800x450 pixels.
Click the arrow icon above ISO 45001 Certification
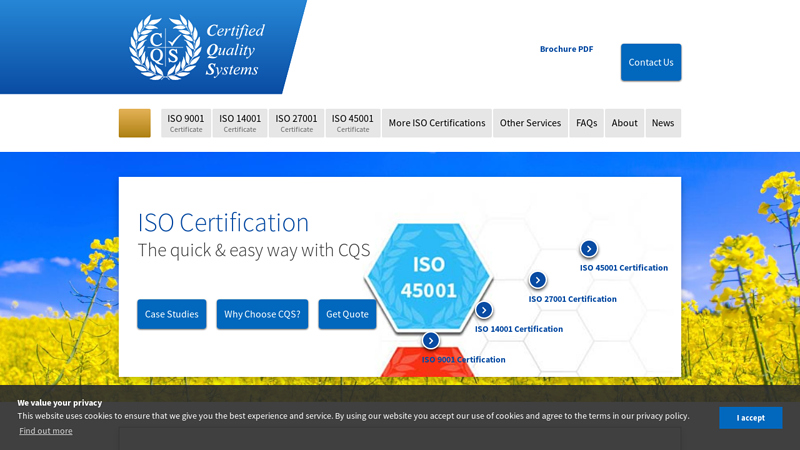589,248
